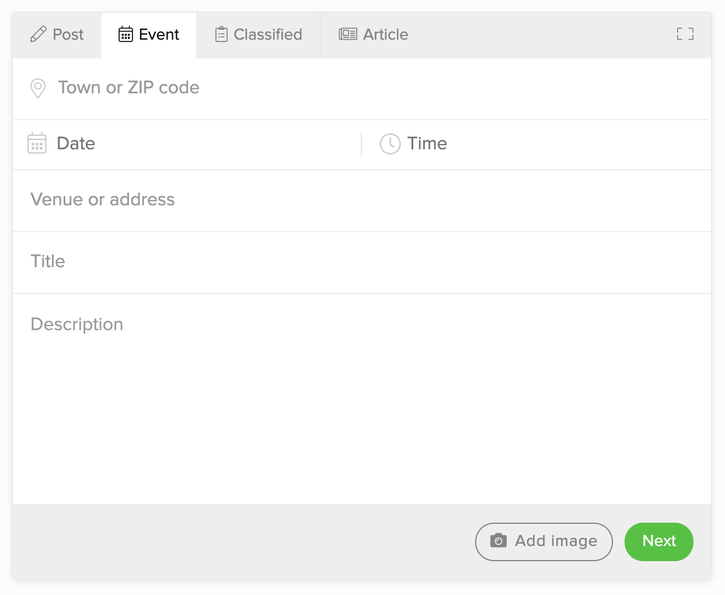Select the Event tab label
Screen dimensions: 725x595
click(x=159, y=35)
